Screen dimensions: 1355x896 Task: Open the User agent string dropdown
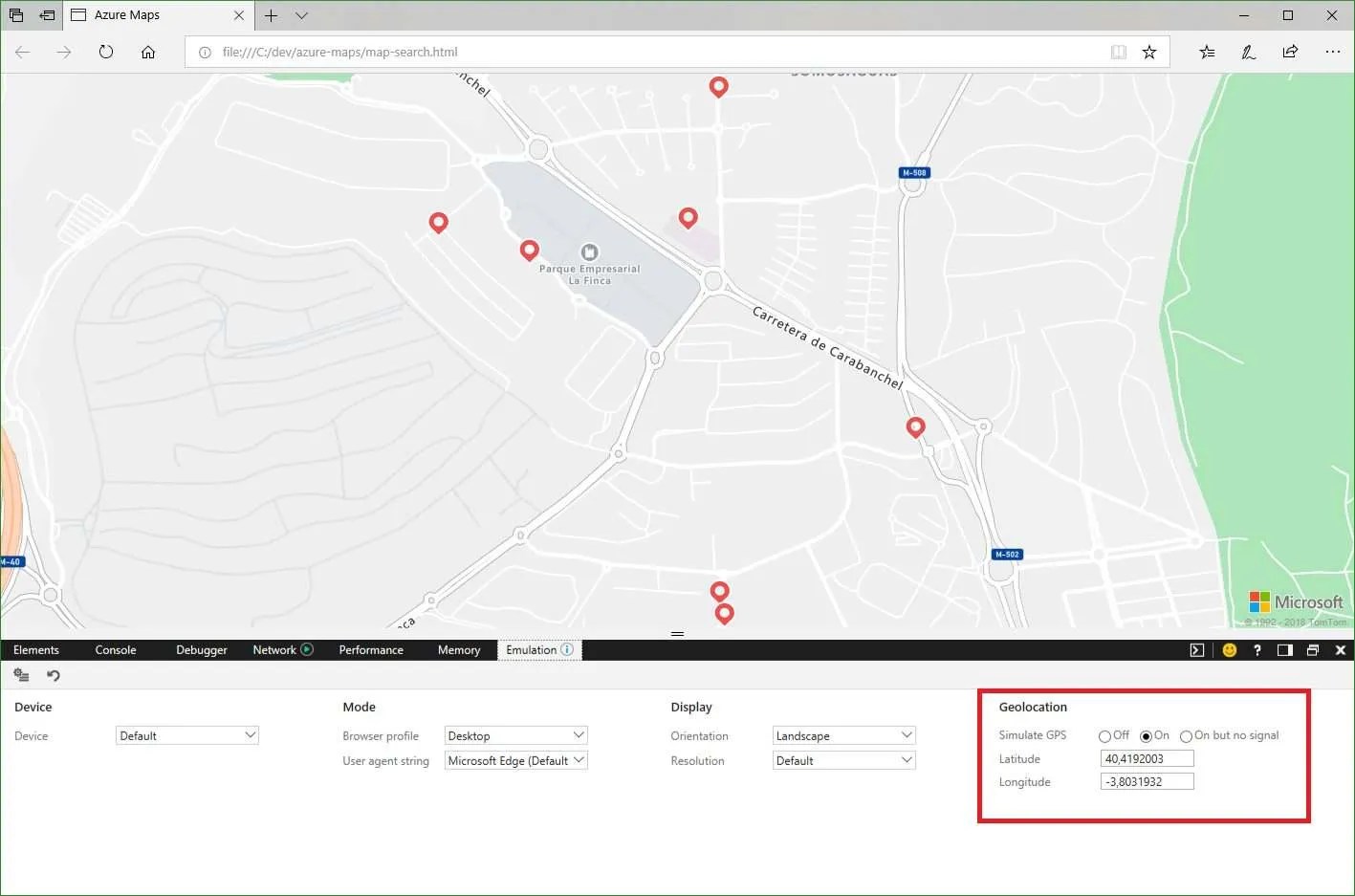[516, 760]
